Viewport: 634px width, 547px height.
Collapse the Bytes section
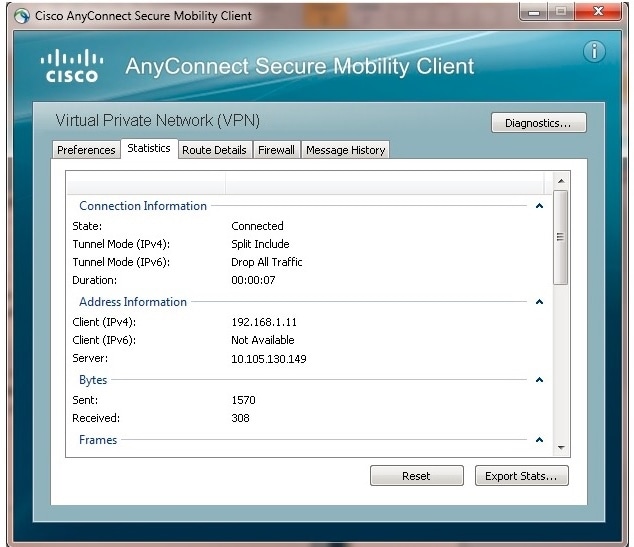point(539,380)
